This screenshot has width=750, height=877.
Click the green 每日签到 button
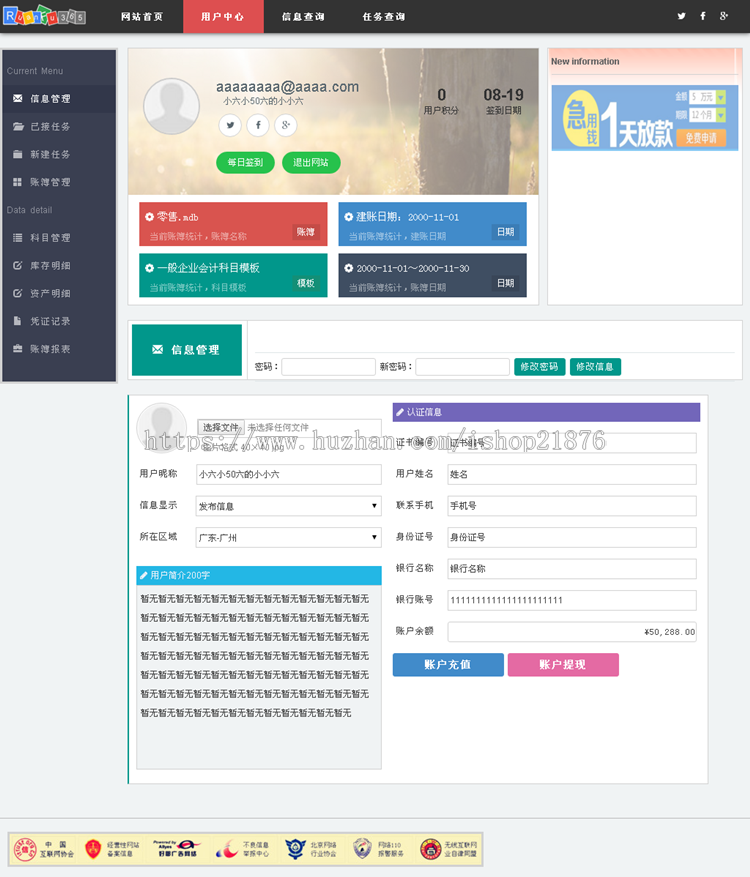(x=244, y=163)
